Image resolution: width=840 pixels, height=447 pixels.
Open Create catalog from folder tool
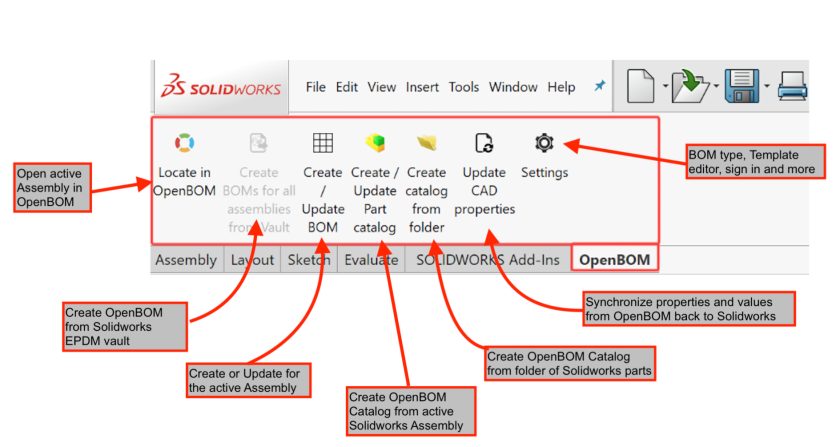click(x=426, y=143)
